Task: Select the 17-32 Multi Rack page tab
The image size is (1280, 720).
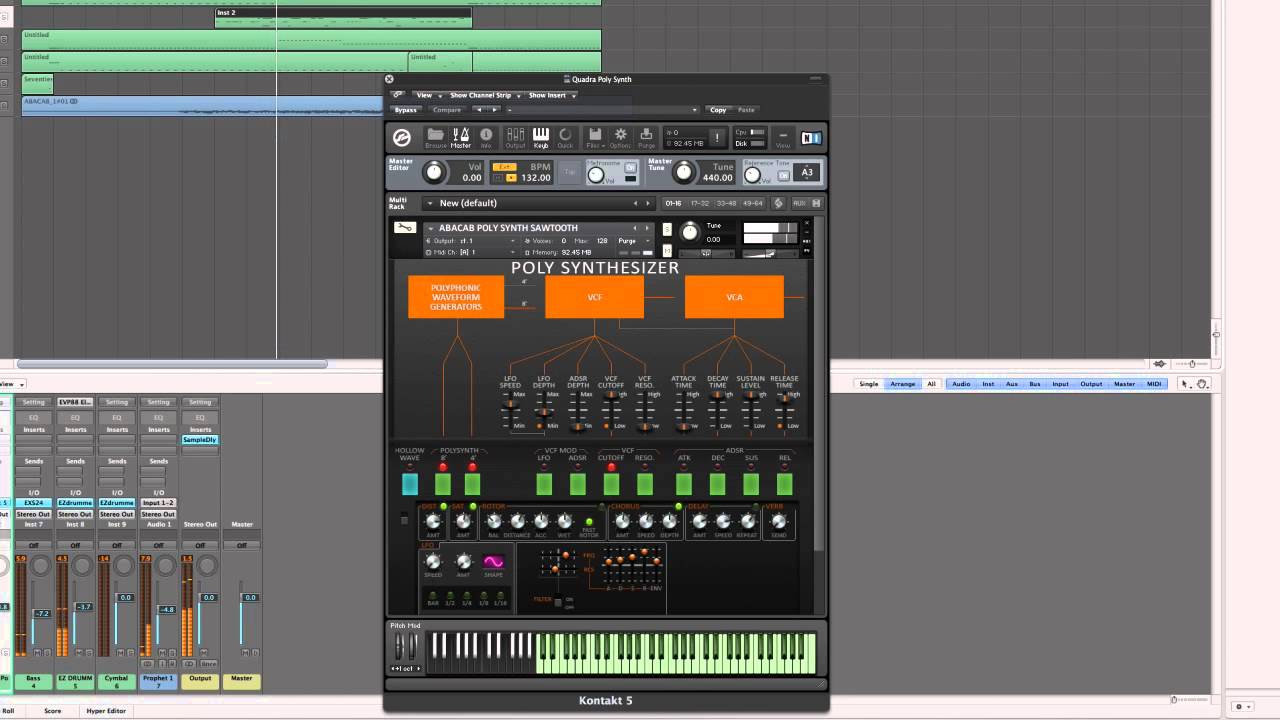Action: pos(699,203)
